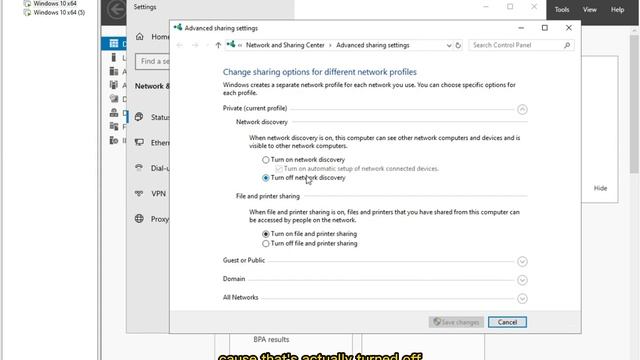Click BPA results text in Server Manager
This screenshot has width=640, height=360.
[271, 340]
